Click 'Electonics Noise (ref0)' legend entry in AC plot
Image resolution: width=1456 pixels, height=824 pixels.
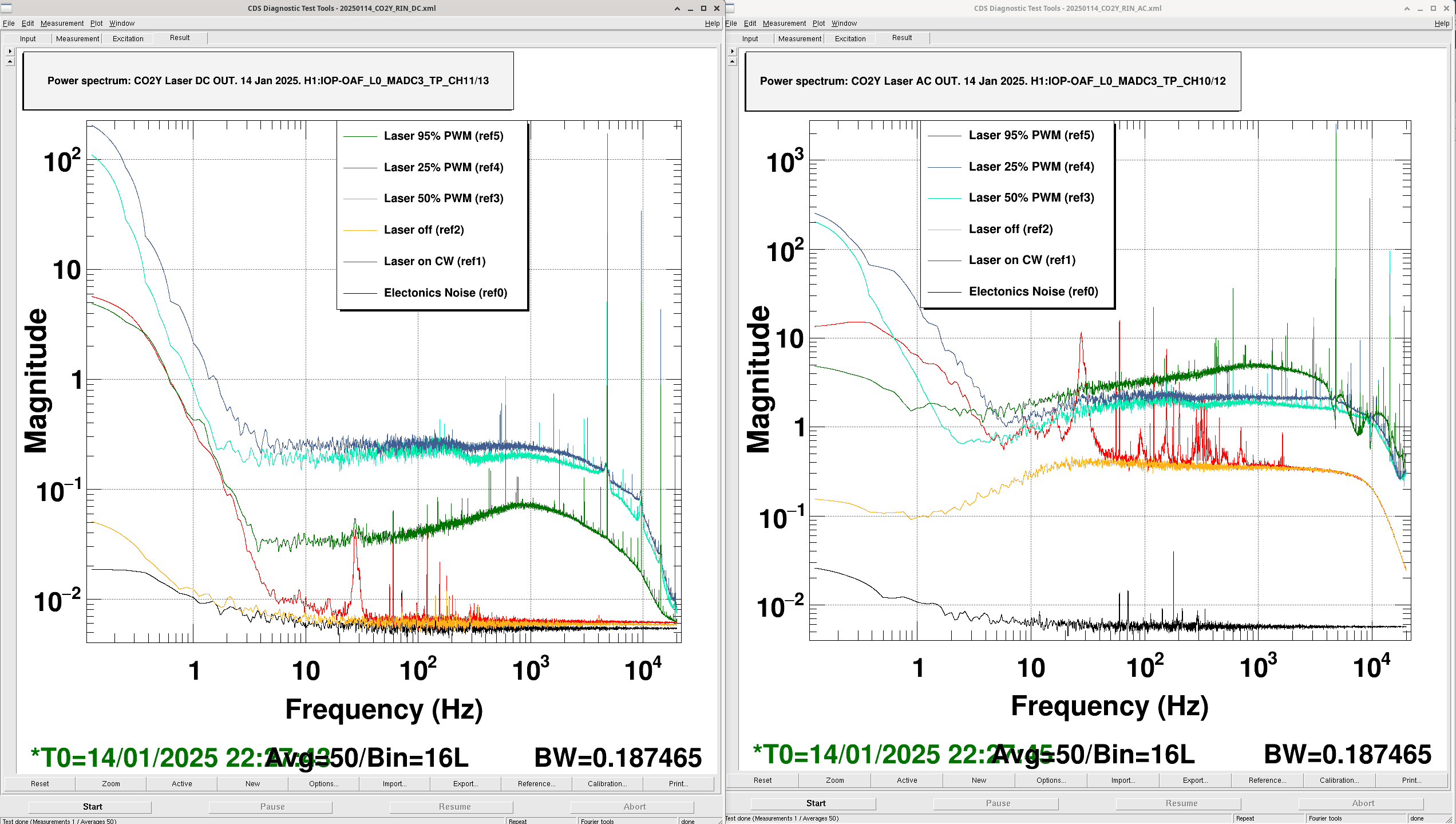[1034, 291]
